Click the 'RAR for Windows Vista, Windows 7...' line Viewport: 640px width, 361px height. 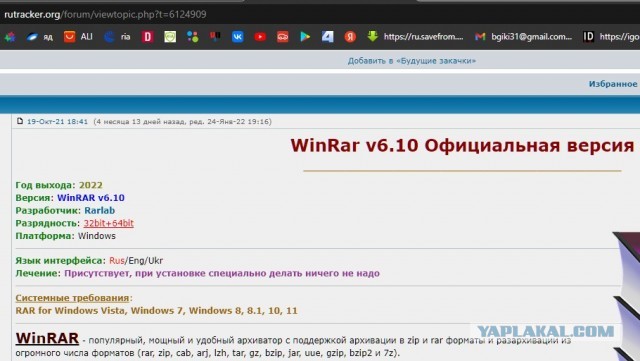click(x=156, y=310)
